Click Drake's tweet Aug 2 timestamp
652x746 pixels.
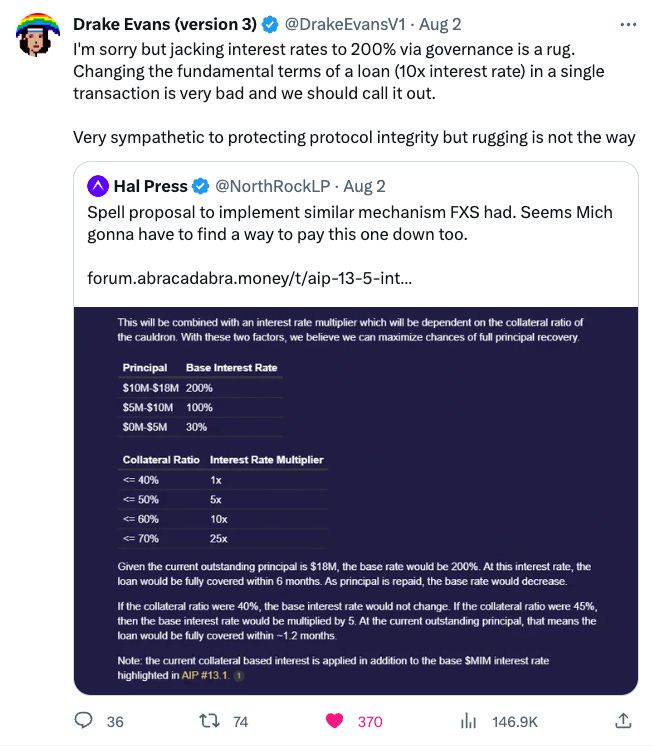point(440,24)
